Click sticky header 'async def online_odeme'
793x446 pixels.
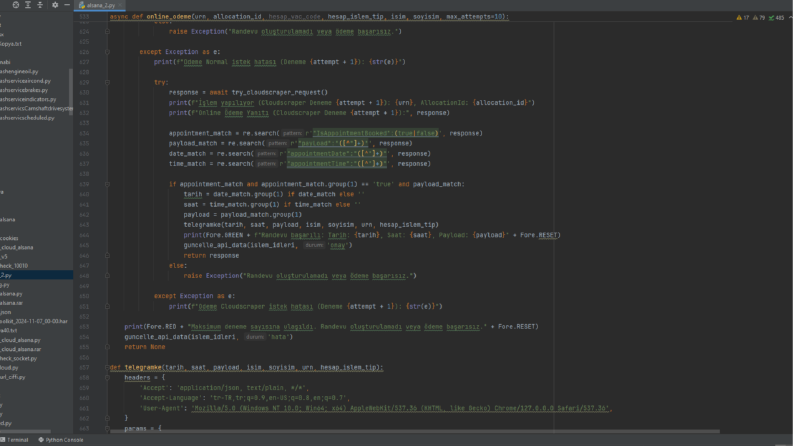(x=309, y=17)
